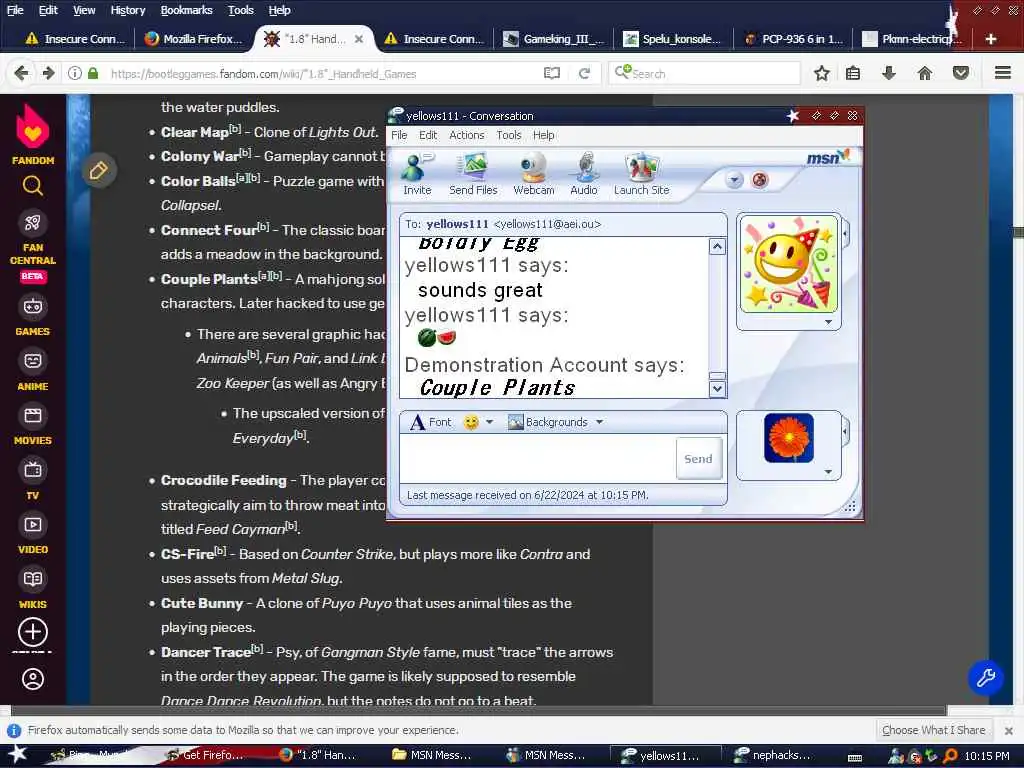
Task: Open Actions menu in conversation window
Action: 466,135
